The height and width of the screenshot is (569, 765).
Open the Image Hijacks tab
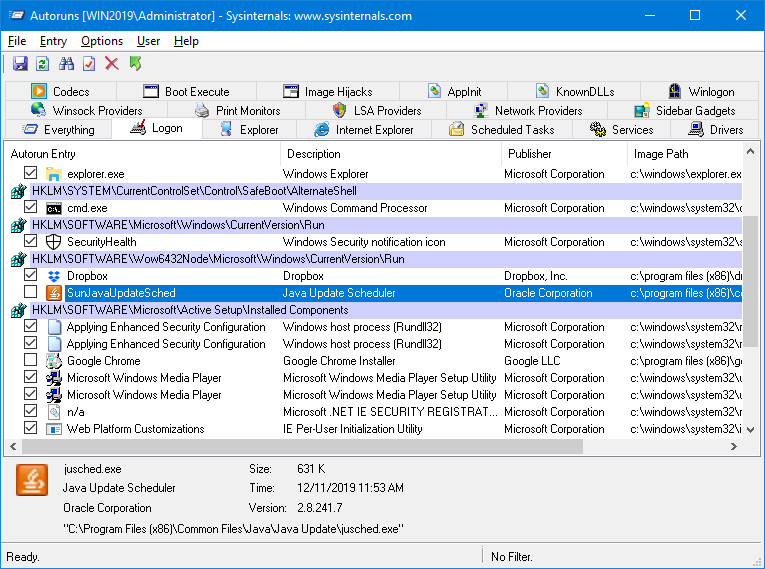328,92
